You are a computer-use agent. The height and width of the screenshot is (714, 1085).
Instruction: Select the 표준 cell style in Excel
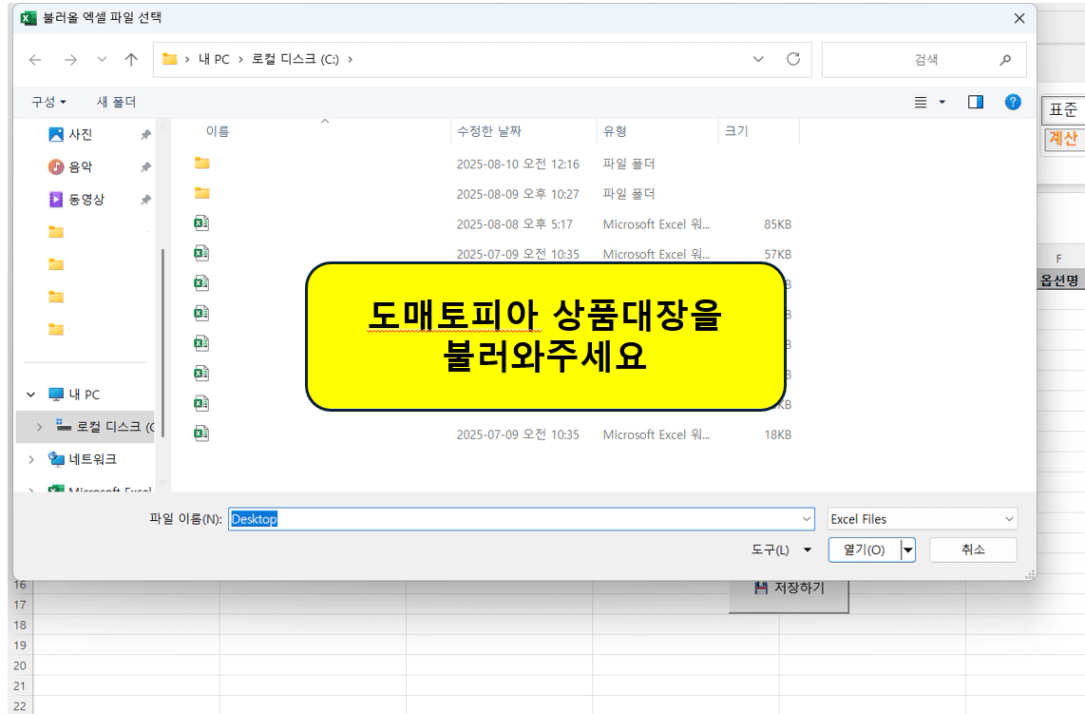1063,110
